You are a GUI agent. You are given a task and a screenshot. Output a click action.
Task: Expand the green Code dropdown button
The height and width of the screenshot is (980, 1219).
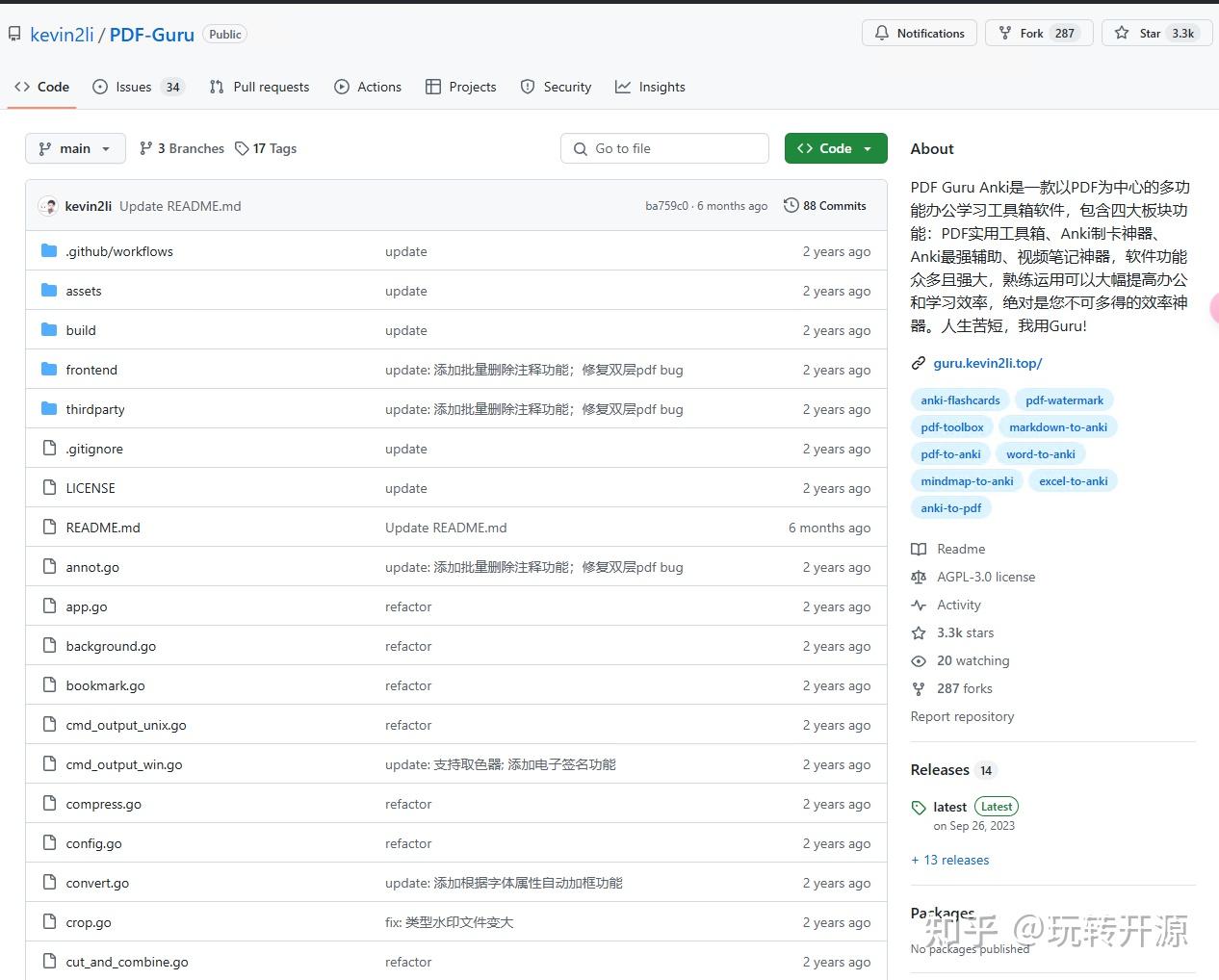pyautogui.click(x=836, y=148)
